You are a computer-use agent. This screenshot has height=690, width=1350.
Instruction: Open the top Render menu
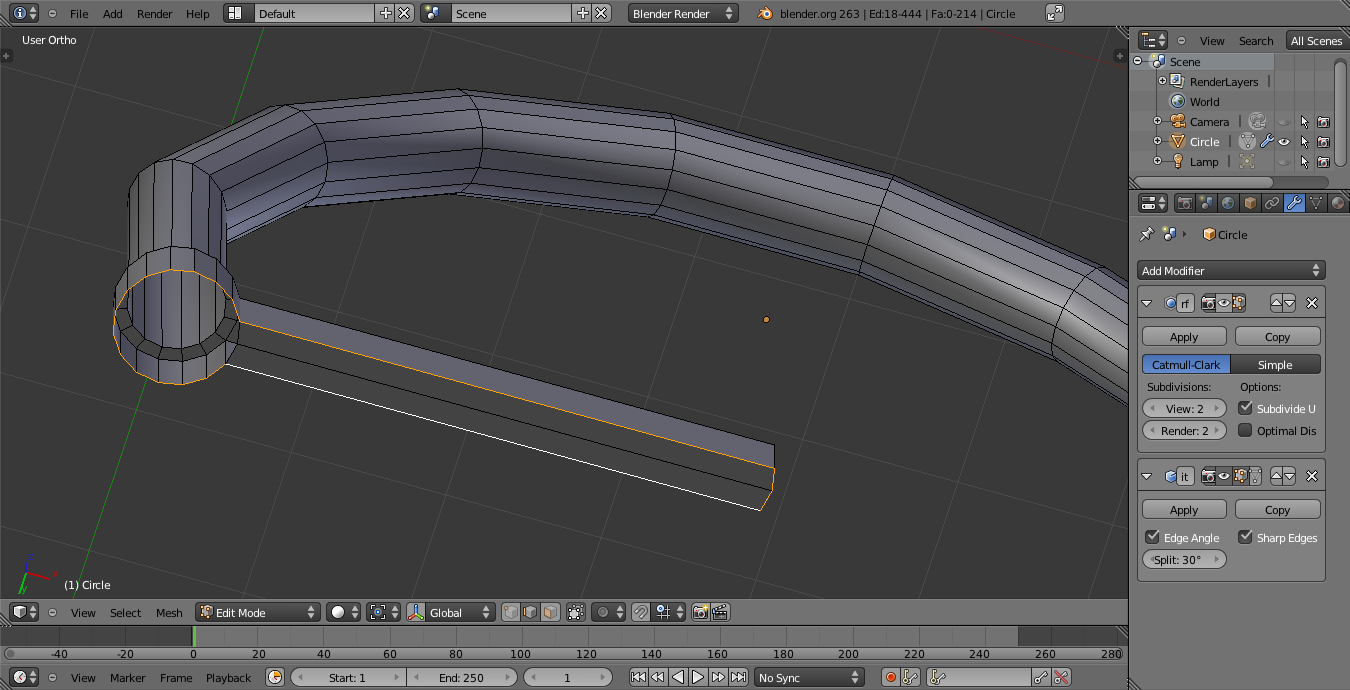(155, 14)
